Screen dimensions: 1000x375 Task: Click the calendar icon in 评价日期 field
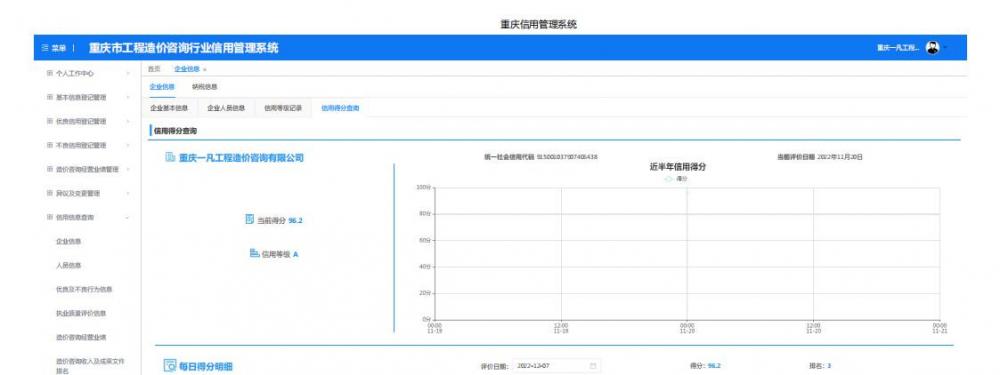593,366
